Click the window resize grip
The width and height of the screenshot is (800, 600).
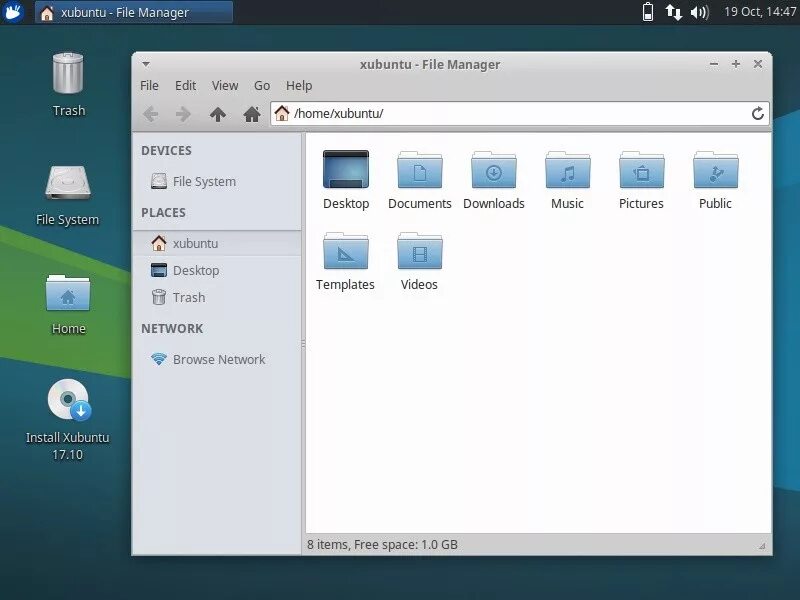click(x=762, y=546)
